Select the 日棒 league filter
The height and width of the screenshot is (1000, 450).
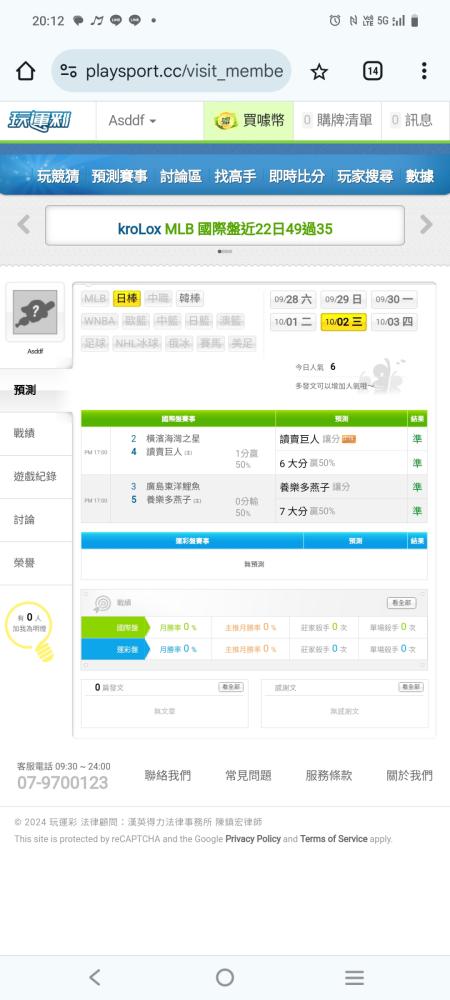127,298
